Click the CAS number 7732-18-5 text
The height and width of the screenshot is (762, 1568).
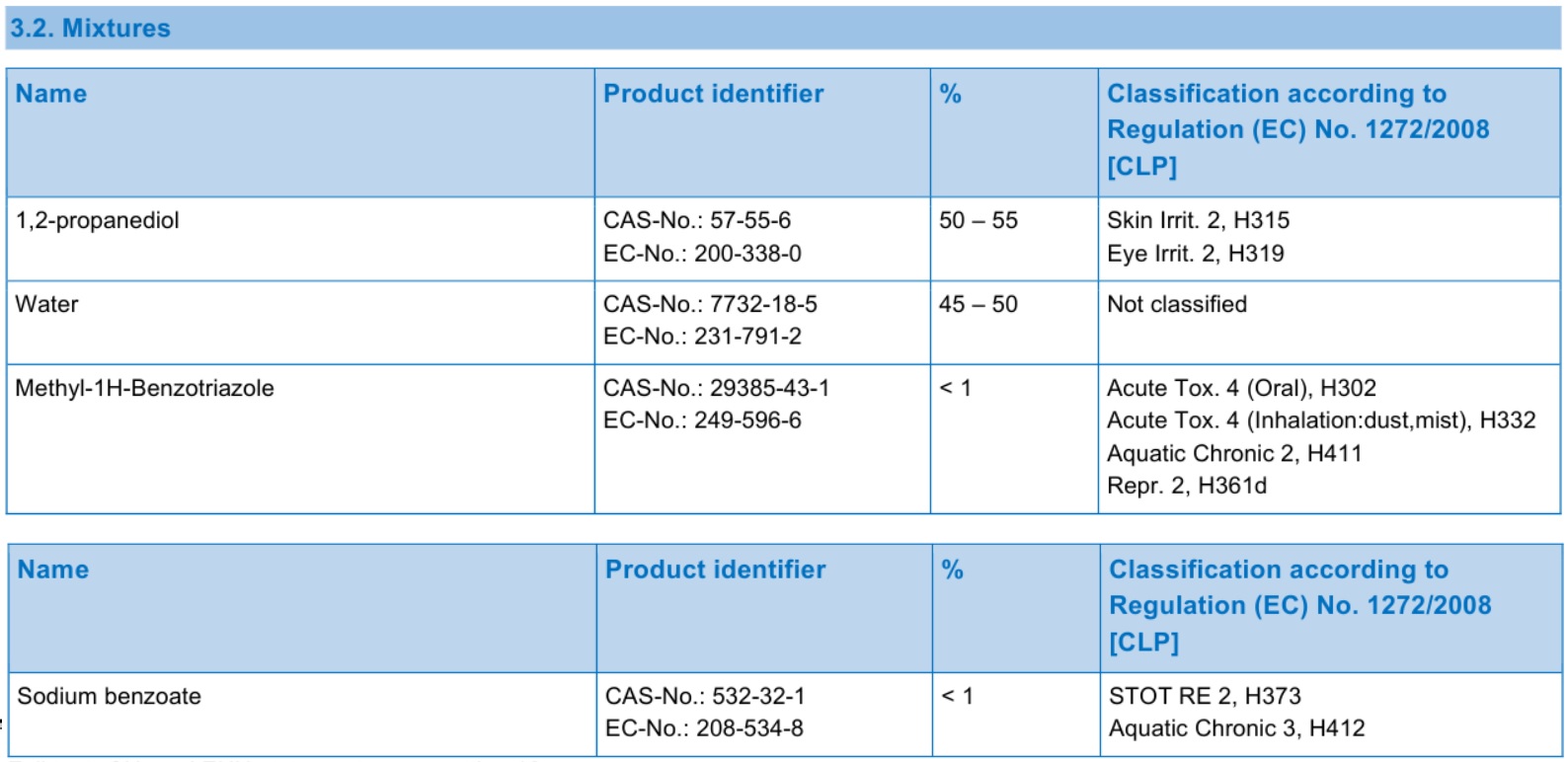click(710, 304)
